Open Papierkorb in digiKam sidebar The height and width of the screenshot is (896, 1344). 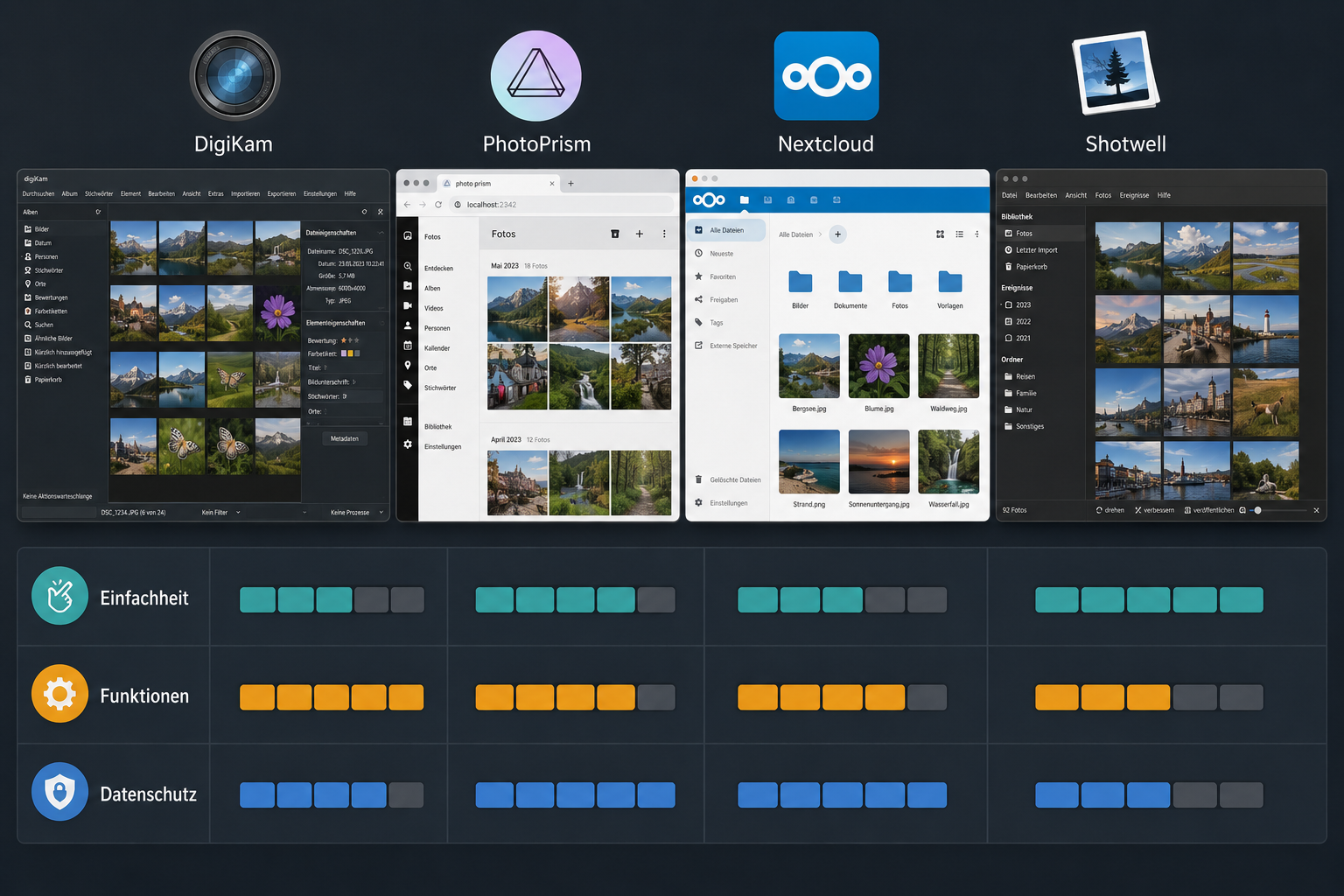42,380
